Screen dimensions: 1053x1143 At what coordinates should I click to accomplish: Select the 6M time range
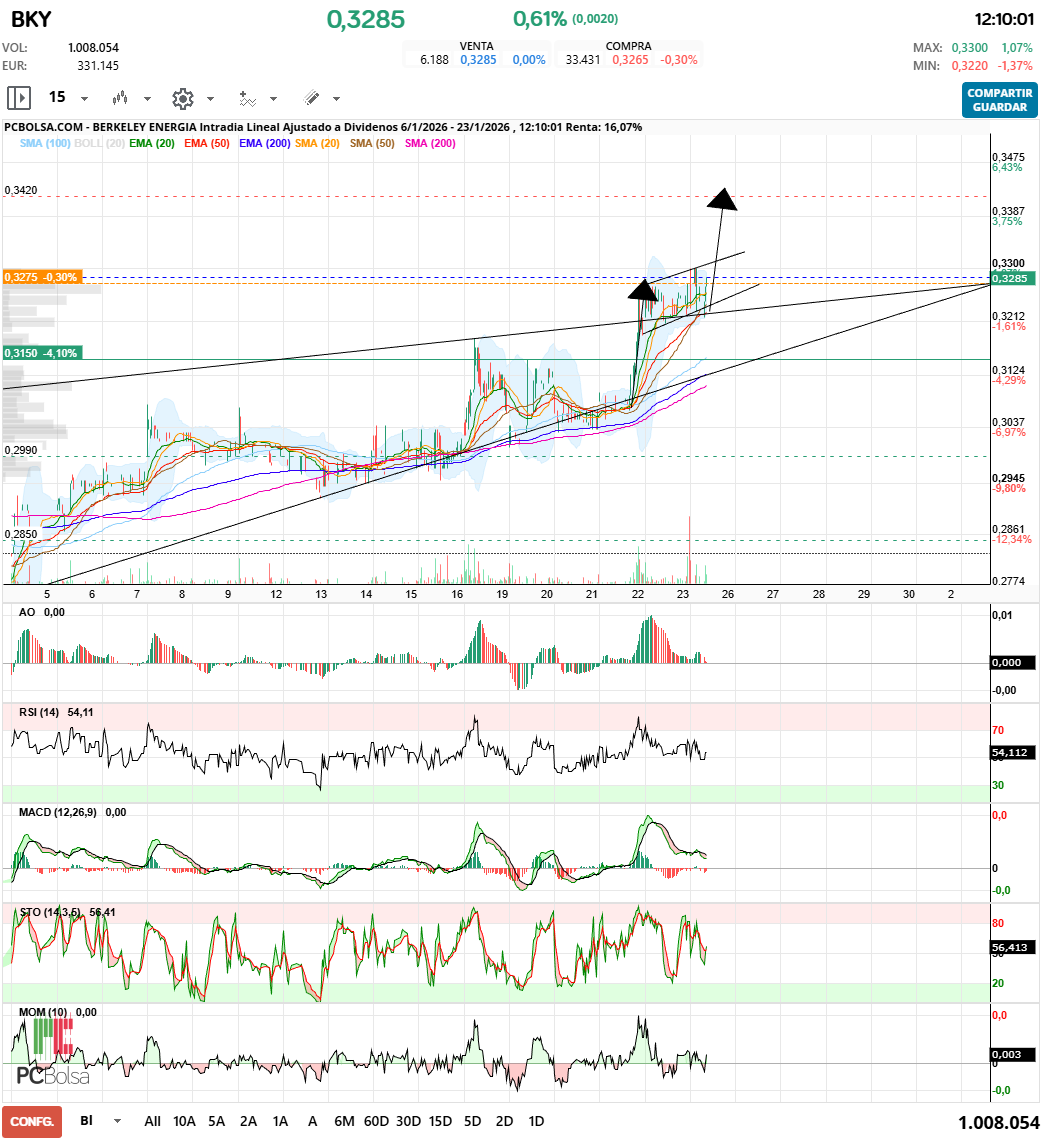pos(344,1122)
